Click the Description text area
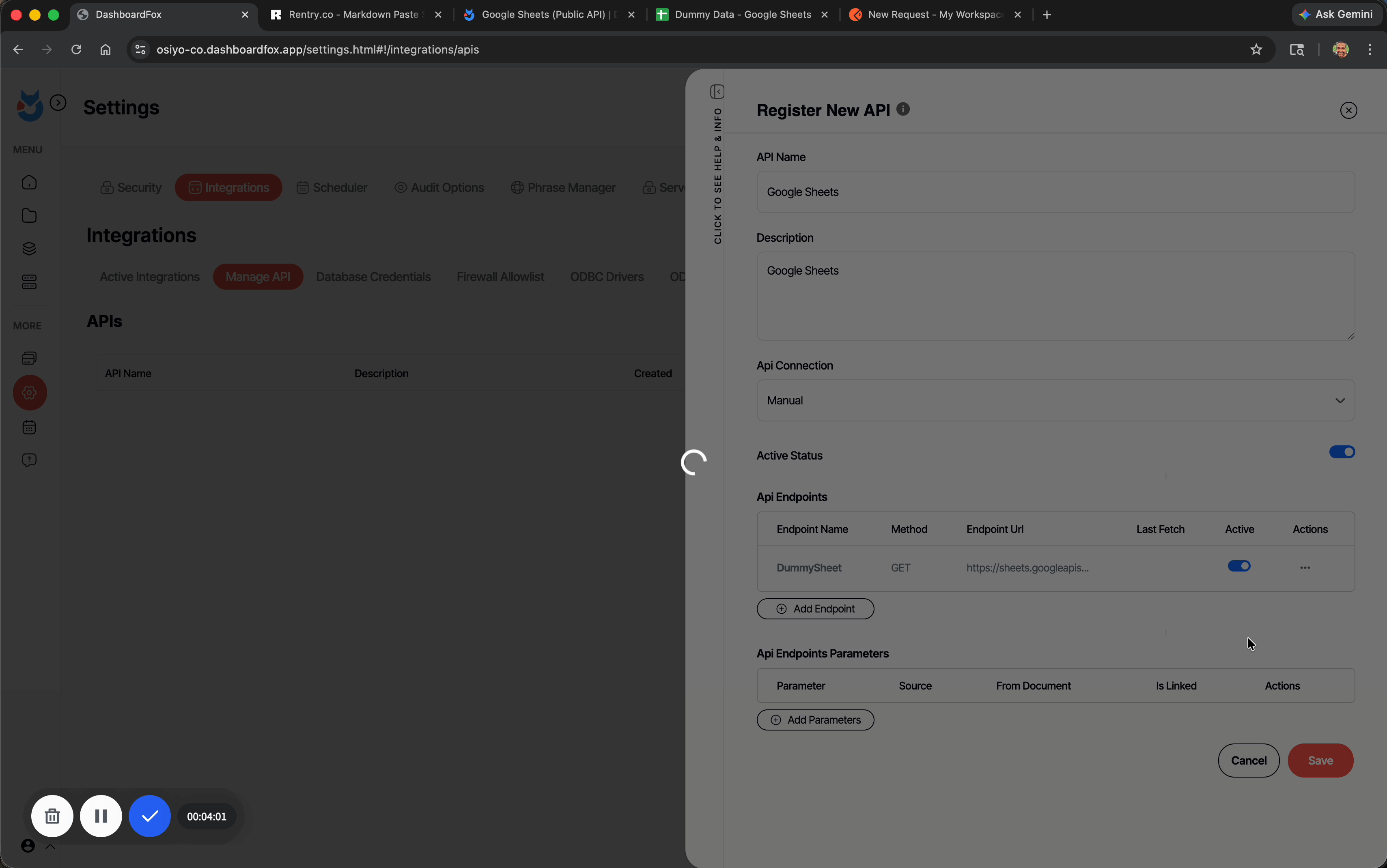1387x868 pixels. 1055,296
